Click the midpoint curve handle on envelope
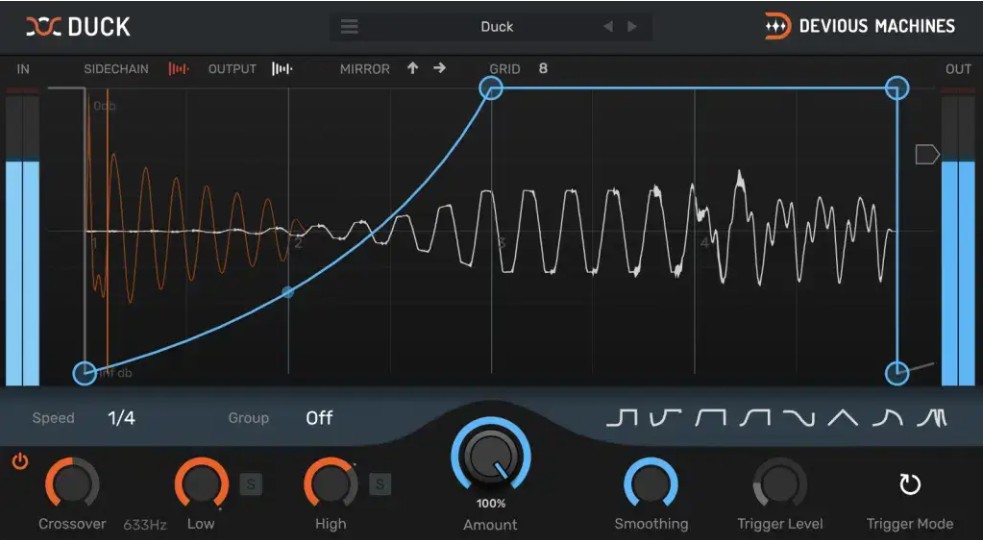This screenshot has height=540, width=984. tap(288, 292)
